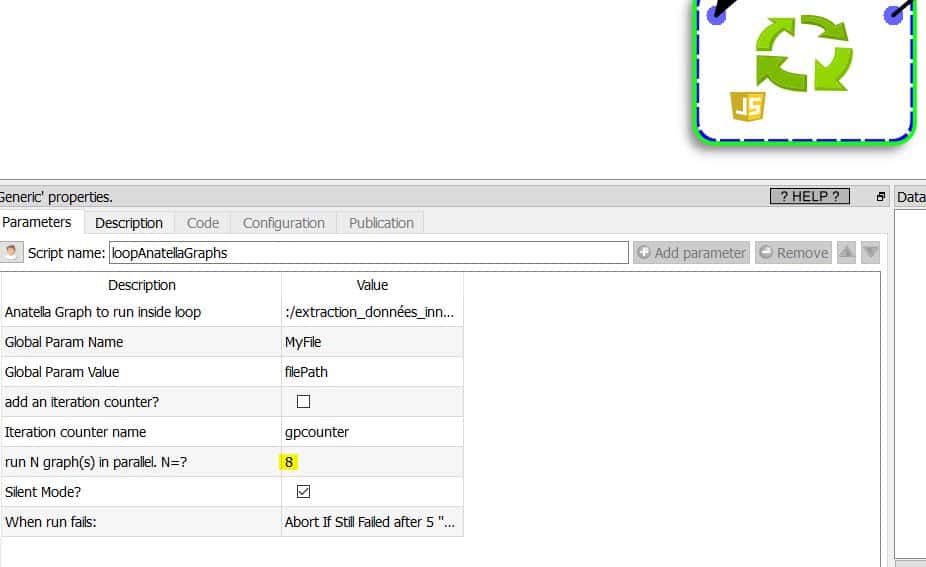
Task: Open the Anatella Graph path value selector
Action: (x=372, y=312)
